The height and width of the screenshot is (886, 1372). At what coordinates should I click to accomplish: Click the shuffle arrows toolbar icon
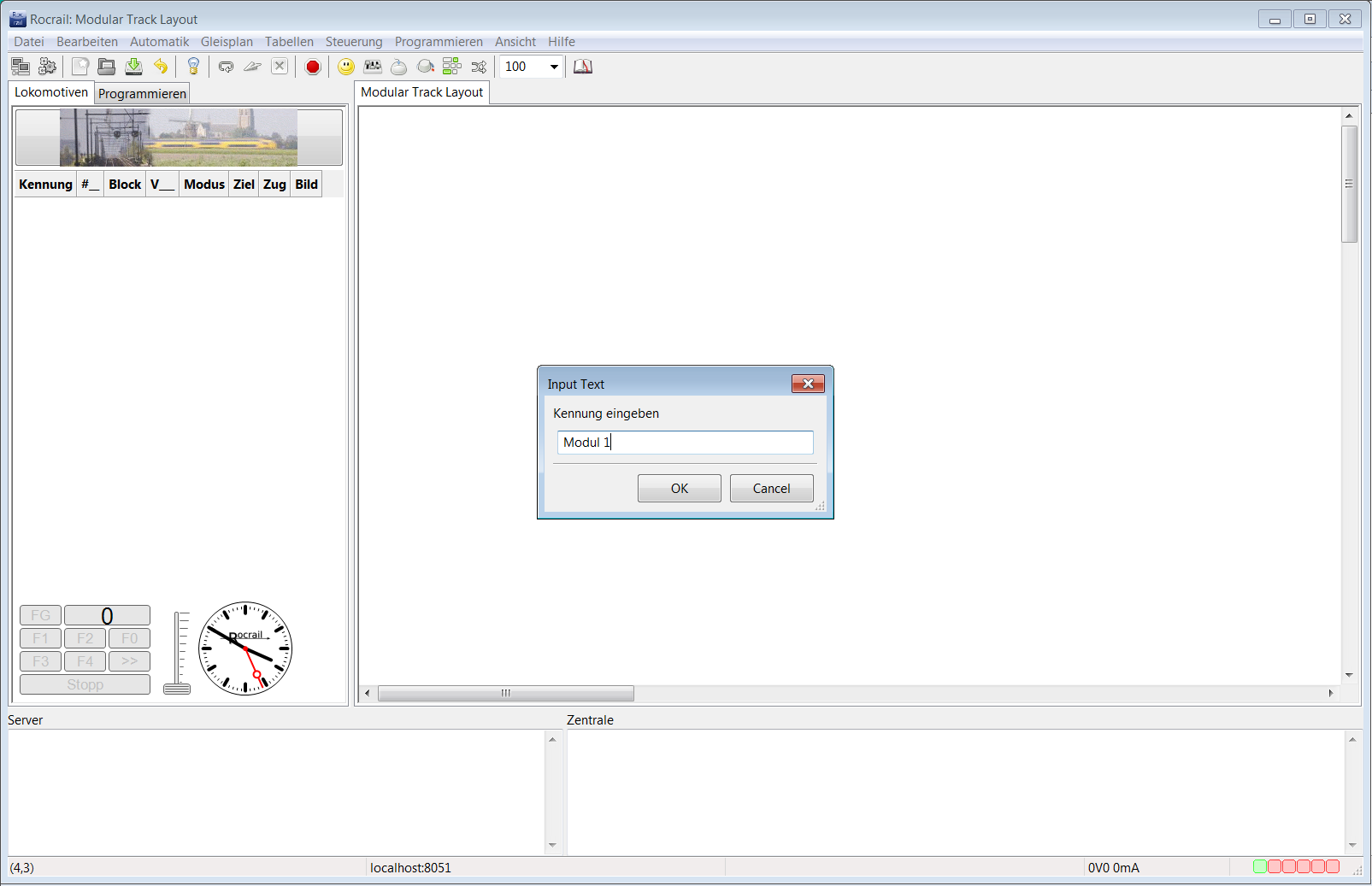click(x=479, y=67)
